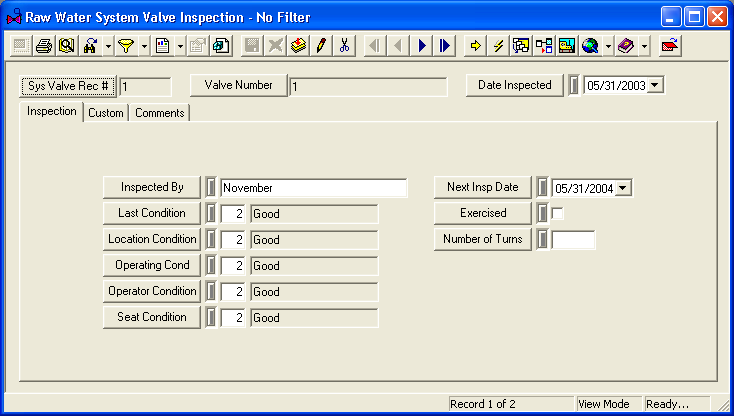Image resolution: width=734 pixels, height=416 pixels.
Task: Go to previous record with greyed arrow
Action: point(398,46)
